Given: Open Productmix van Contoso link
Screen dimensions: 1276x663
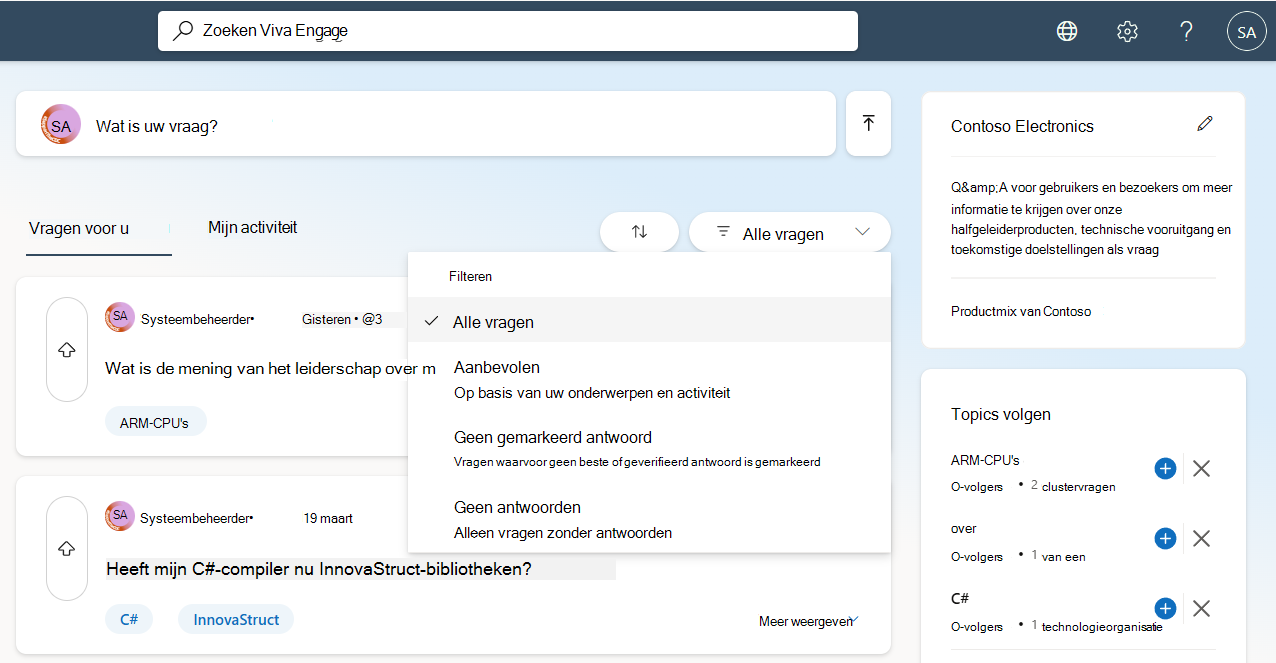Looking at the screenshot, I should [x=1021, y=311].
